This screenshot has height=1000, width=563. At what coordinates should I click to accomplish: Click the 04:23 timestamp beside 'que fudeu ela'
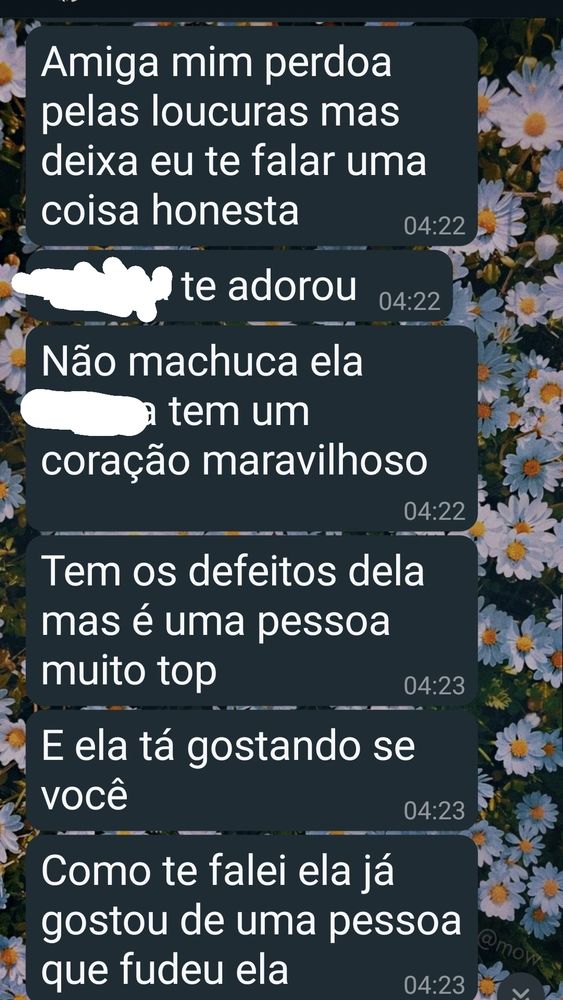[x=435, y=985]
